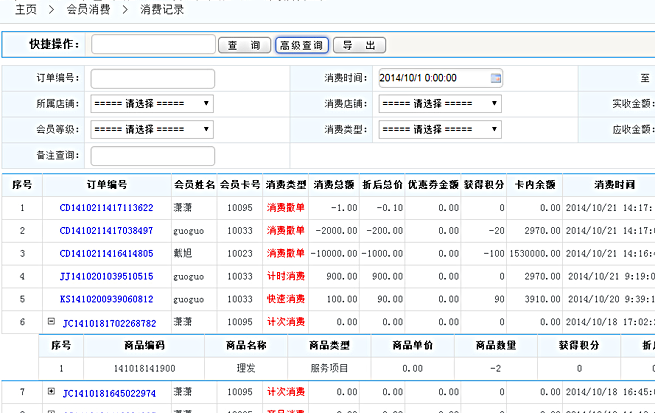Viewport: 655px width, 413px height.
Task: Click the 导出 button
Action: pyautogui.click(x=358, y=45)
